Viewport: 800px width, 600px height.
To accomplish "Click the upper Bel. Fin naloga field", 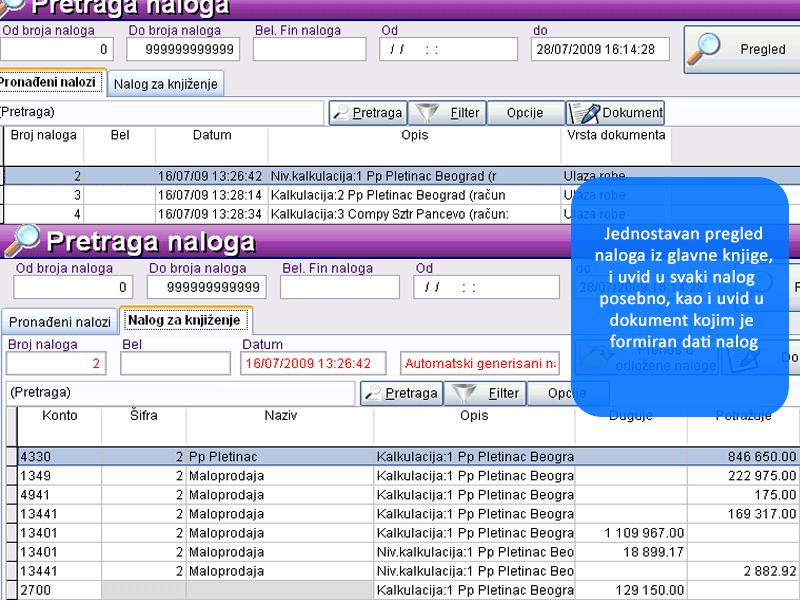I will coord(309,49).
